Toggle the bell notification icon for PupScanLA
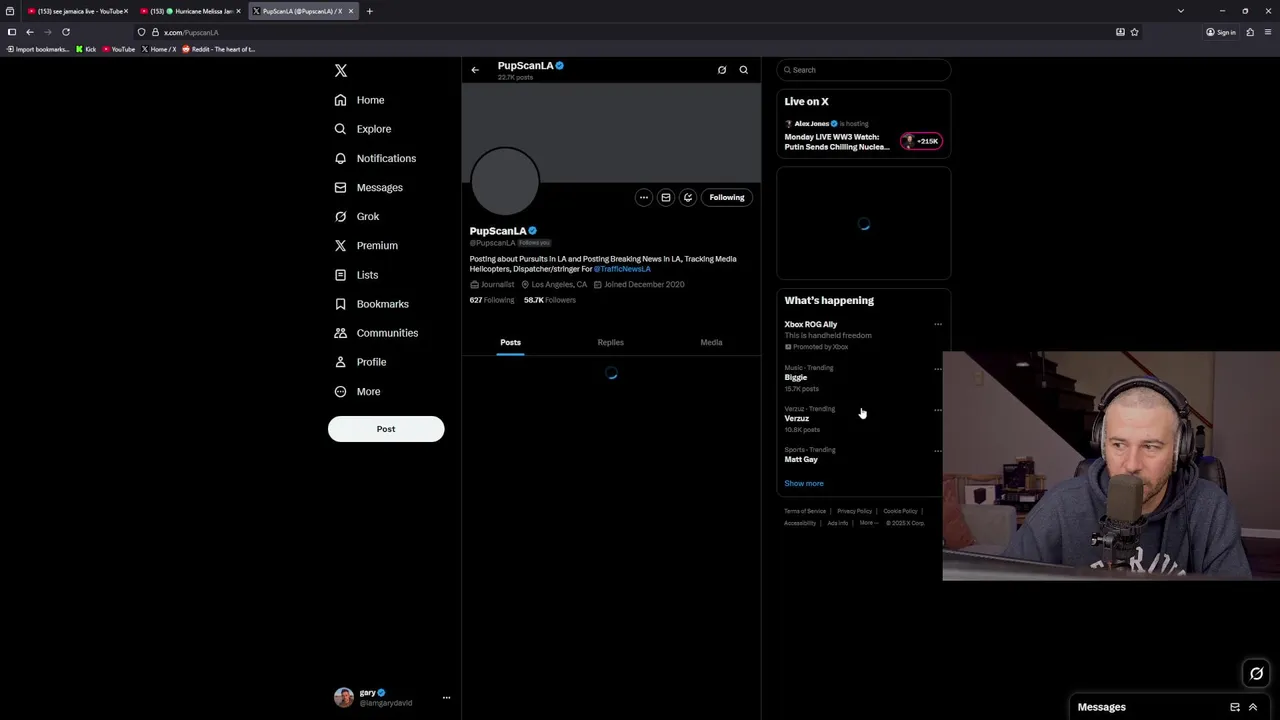1280x720 pixels. [x=688, y=197]
